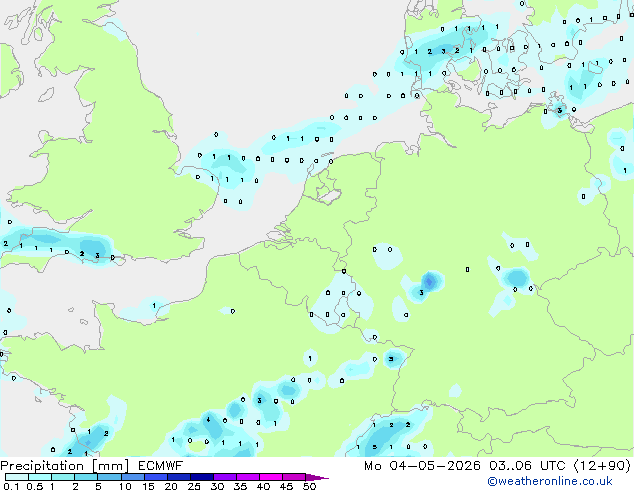Click the '5' legend scale label
The width and height of the screenshot is (634, 490).
(98, 486)
